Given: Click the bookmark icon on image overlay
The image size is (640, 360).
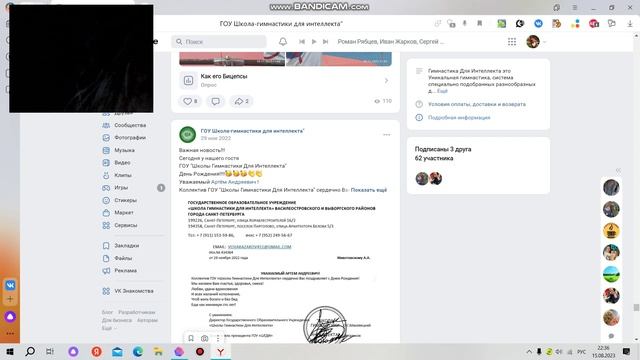Looking at the screenshot, I should (x=191, y=338).
